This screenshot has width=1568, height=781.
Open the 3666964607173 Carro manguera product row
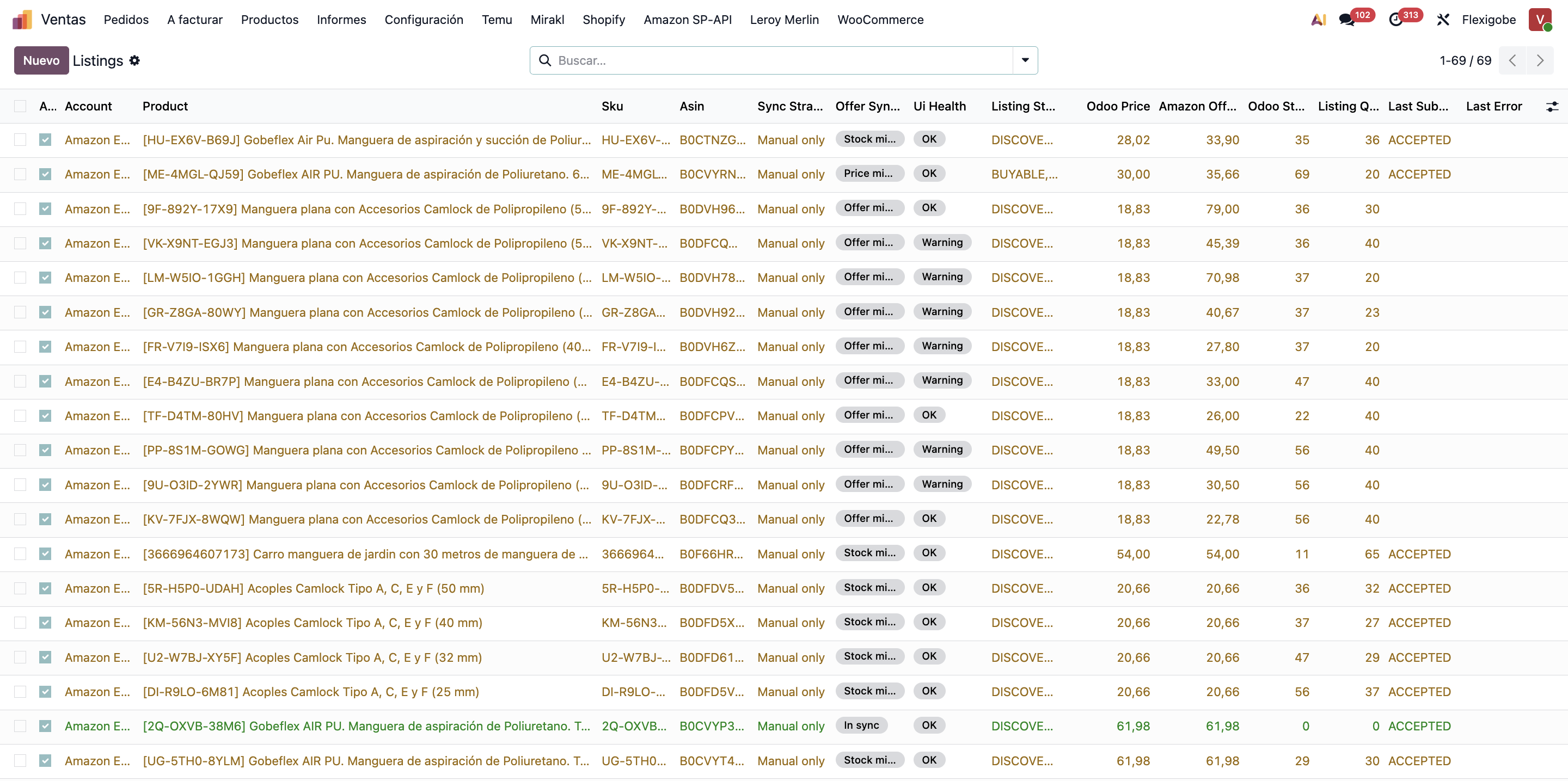[x=365, y=554]
